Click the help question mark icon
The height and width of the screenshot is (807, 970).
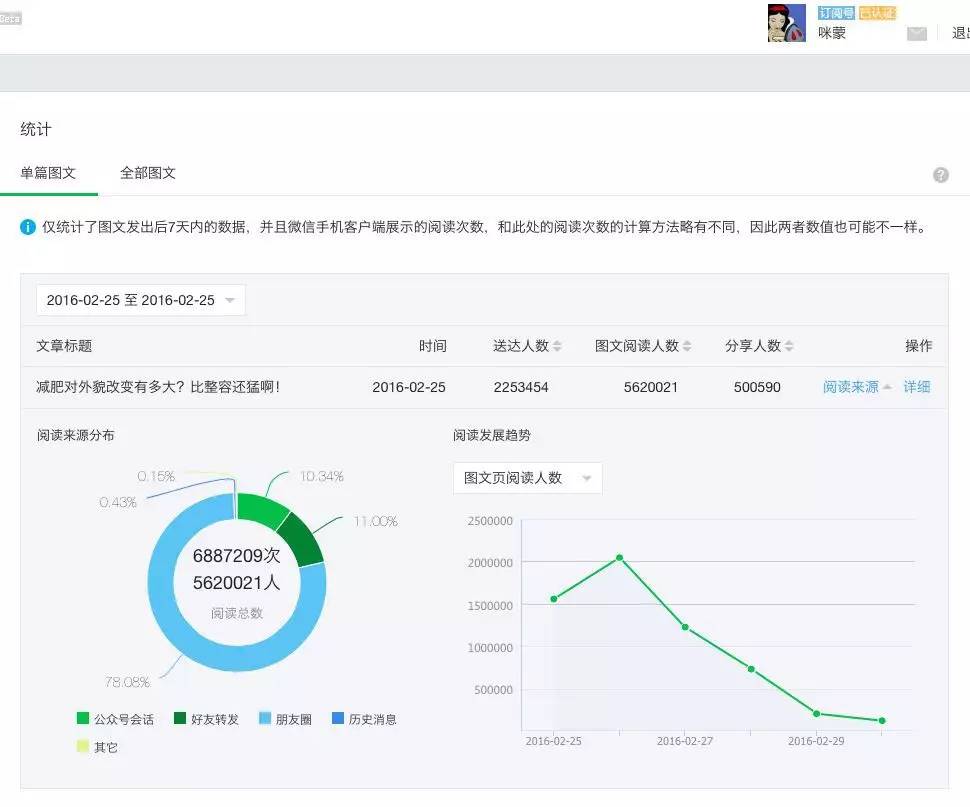point(940,175)
